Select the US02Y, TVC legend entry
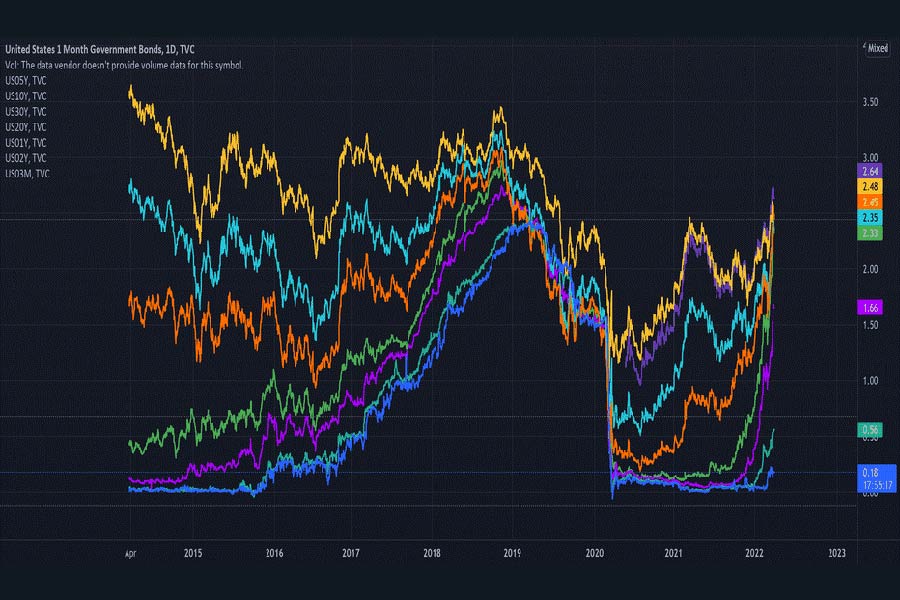The height and width of the screenshot is (600, 900). tap(26, 158)
